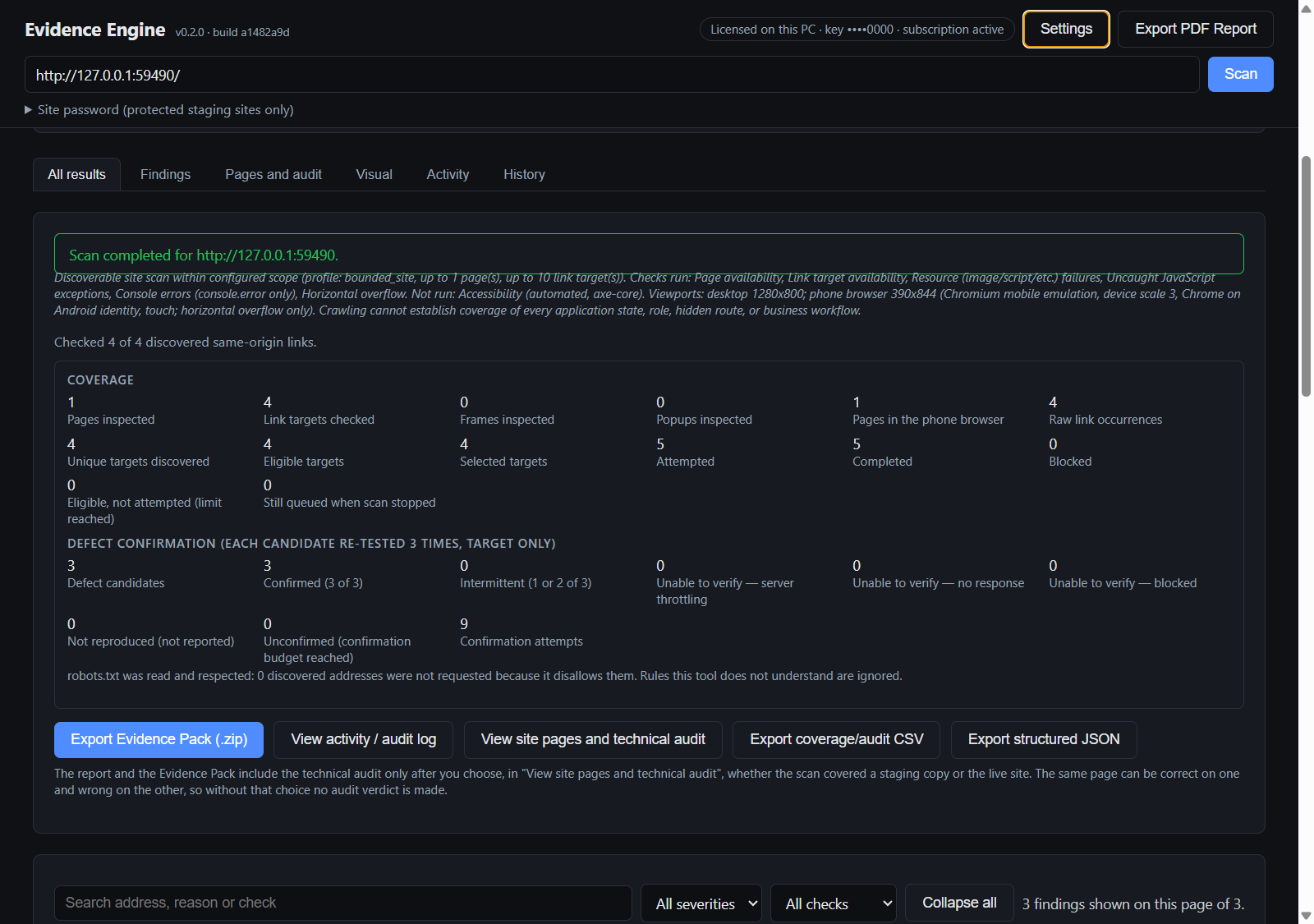Click Export PDF Report
The height and width of the screenshot is (924, 1314).
coord(1196,29)
